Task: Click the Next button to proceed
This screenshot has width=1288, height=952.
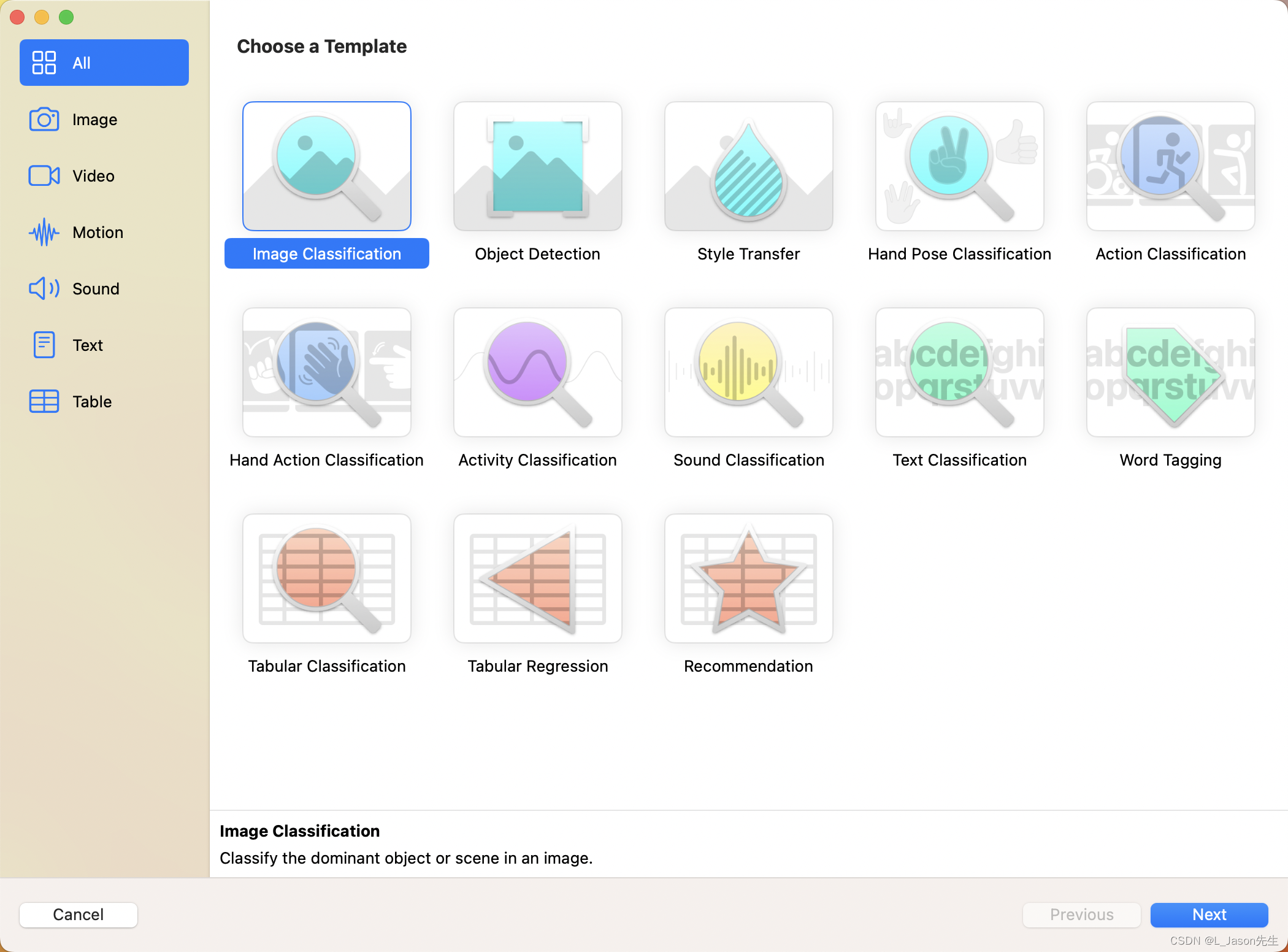Action: pos(1210,913)
